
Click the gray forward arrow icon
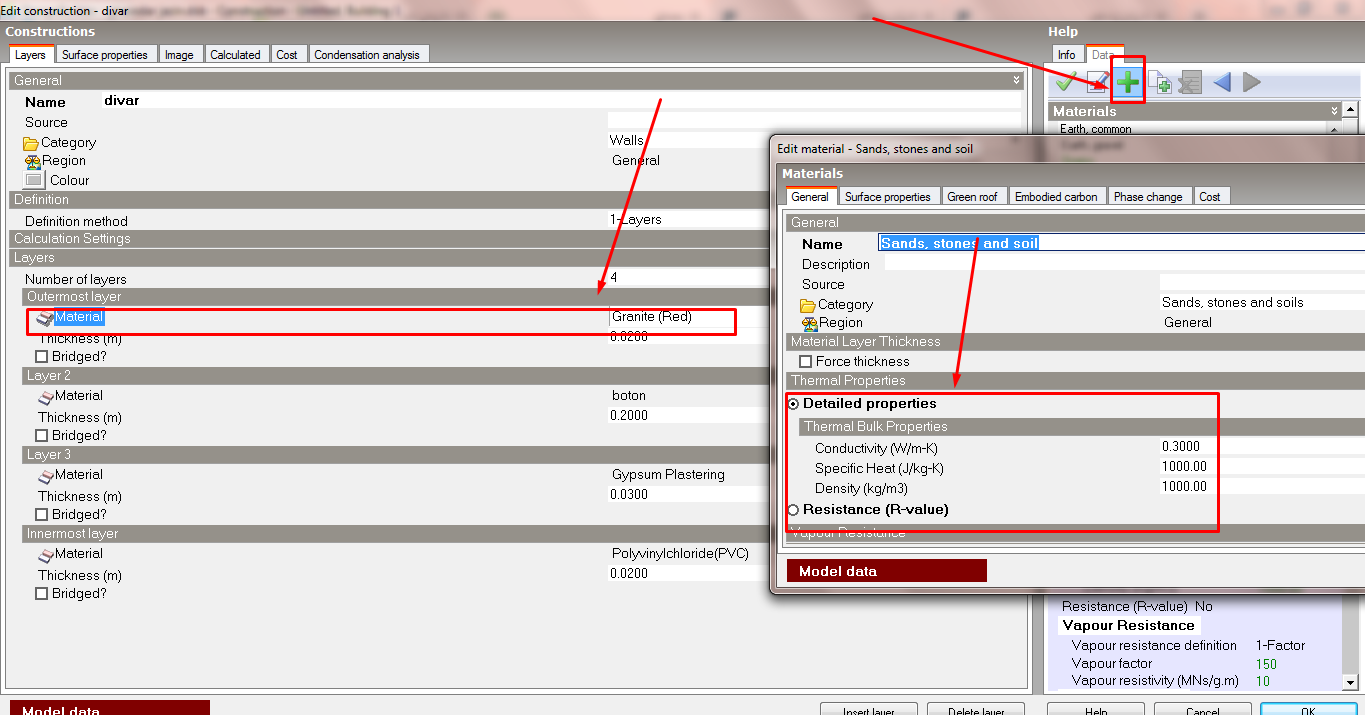(x=1252, y=82)
